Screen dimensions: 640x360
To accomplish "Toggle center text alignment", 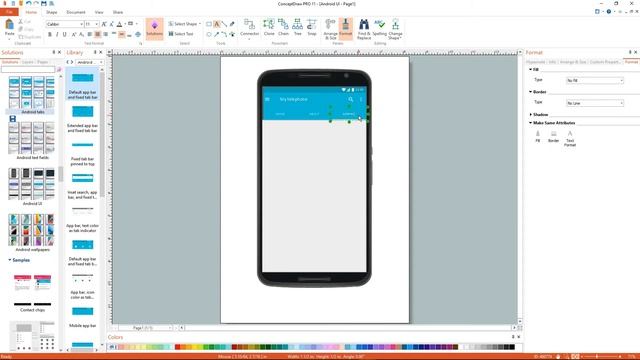I will tap(98, 34).
